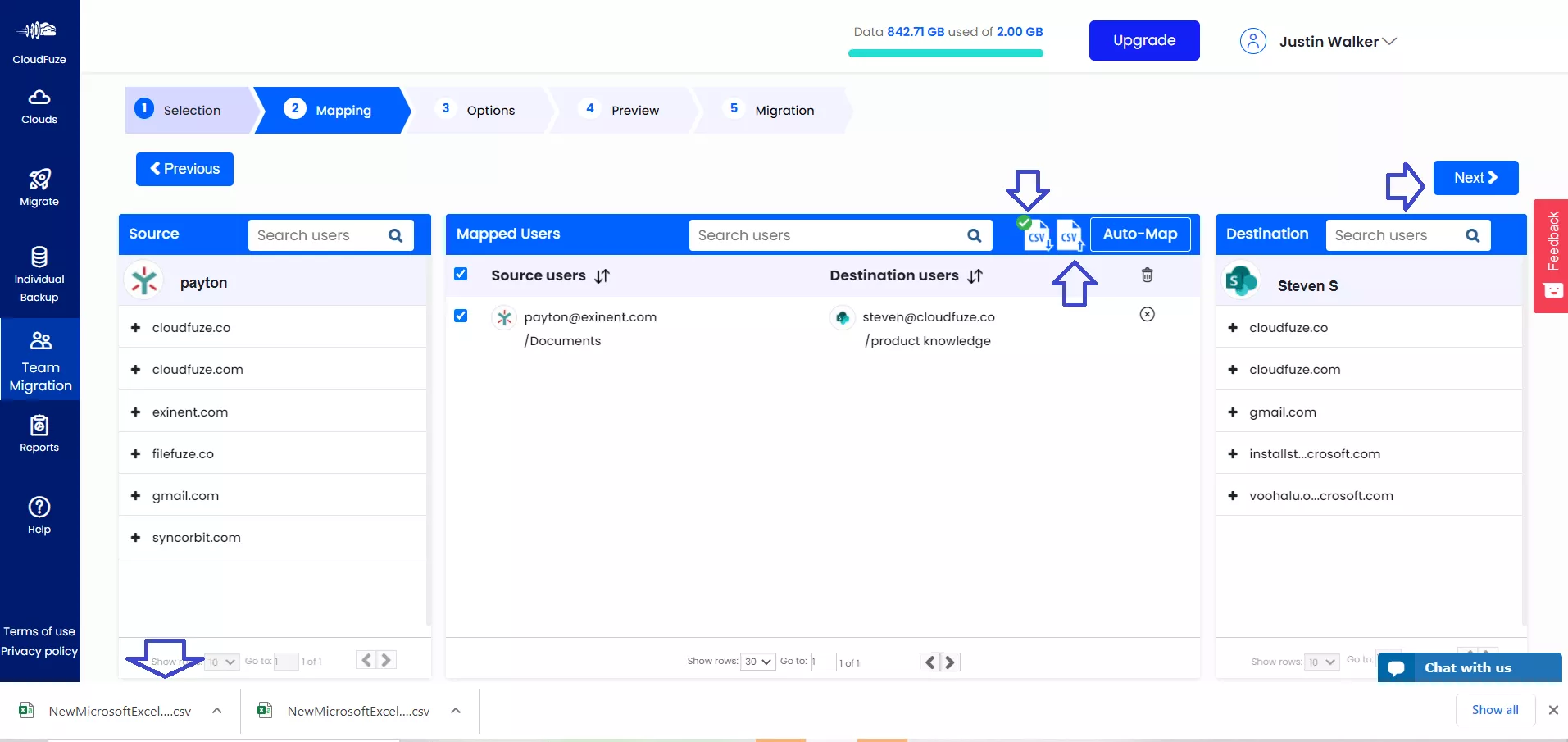
Task: Click the CloudFuze logo
Action: (x=39, y=41)
